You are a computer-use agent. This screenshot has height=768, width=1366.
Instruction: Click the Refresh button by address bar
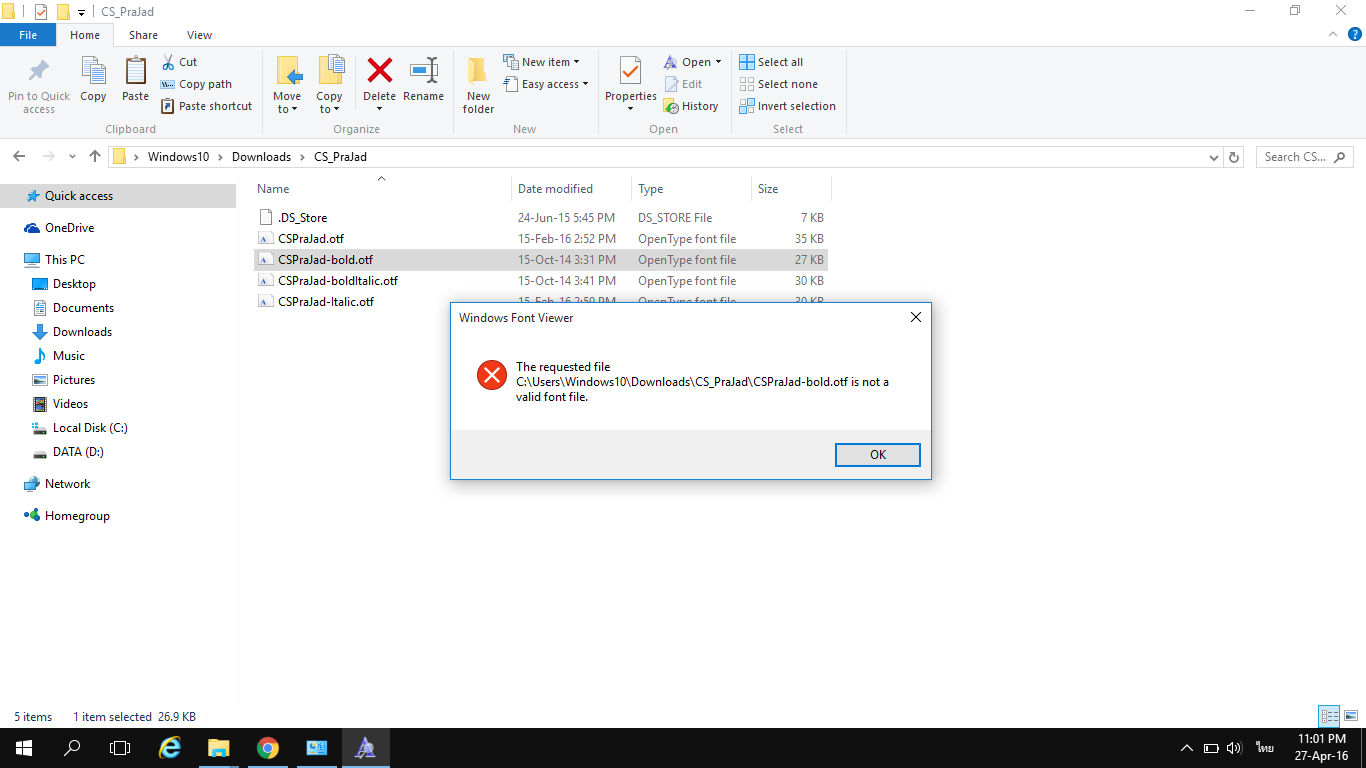pos(1234,157)
